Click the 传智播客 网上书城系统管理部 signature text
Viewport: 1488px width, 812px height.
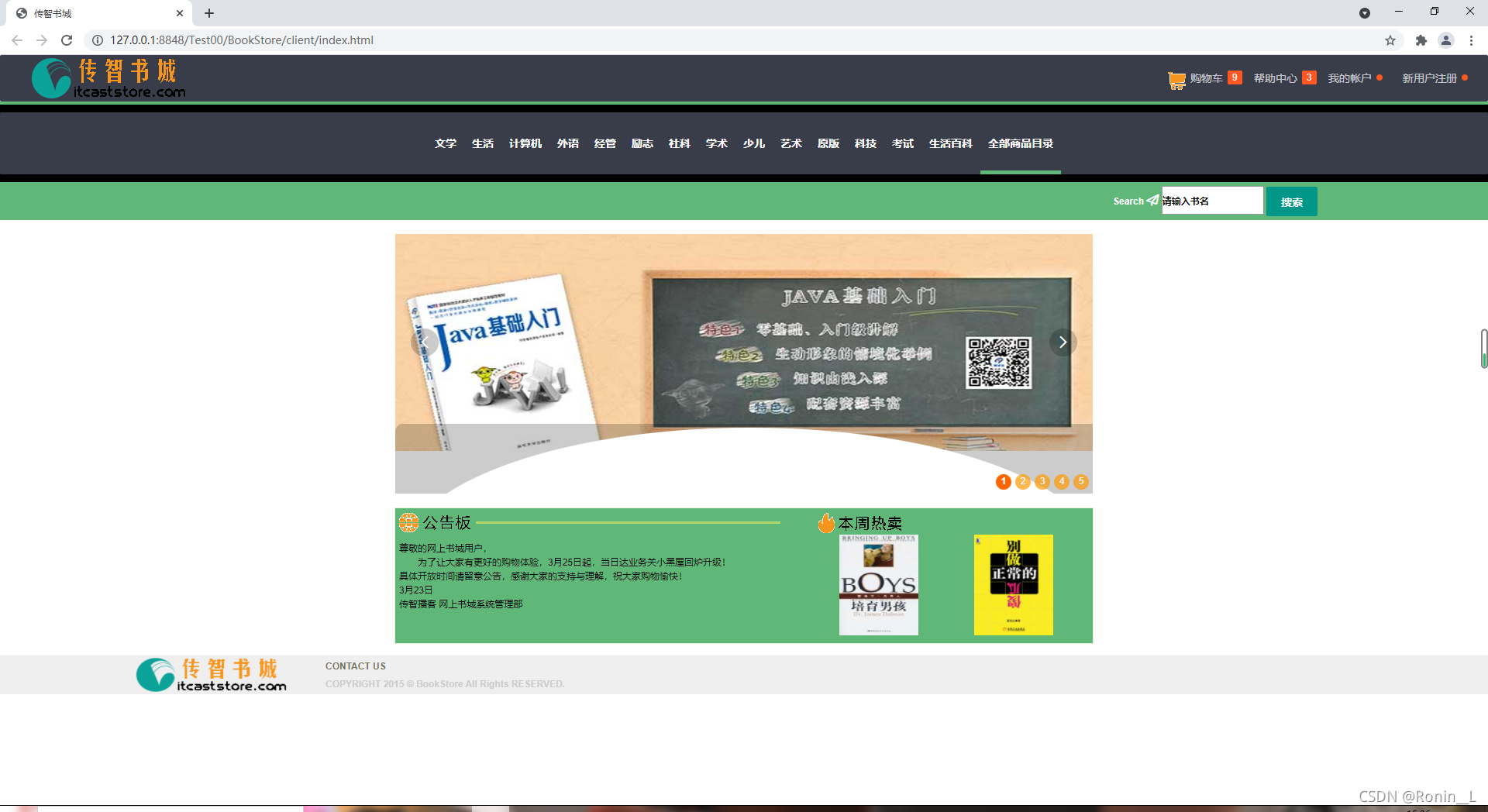pyautogui.click(x=460, y=604)
